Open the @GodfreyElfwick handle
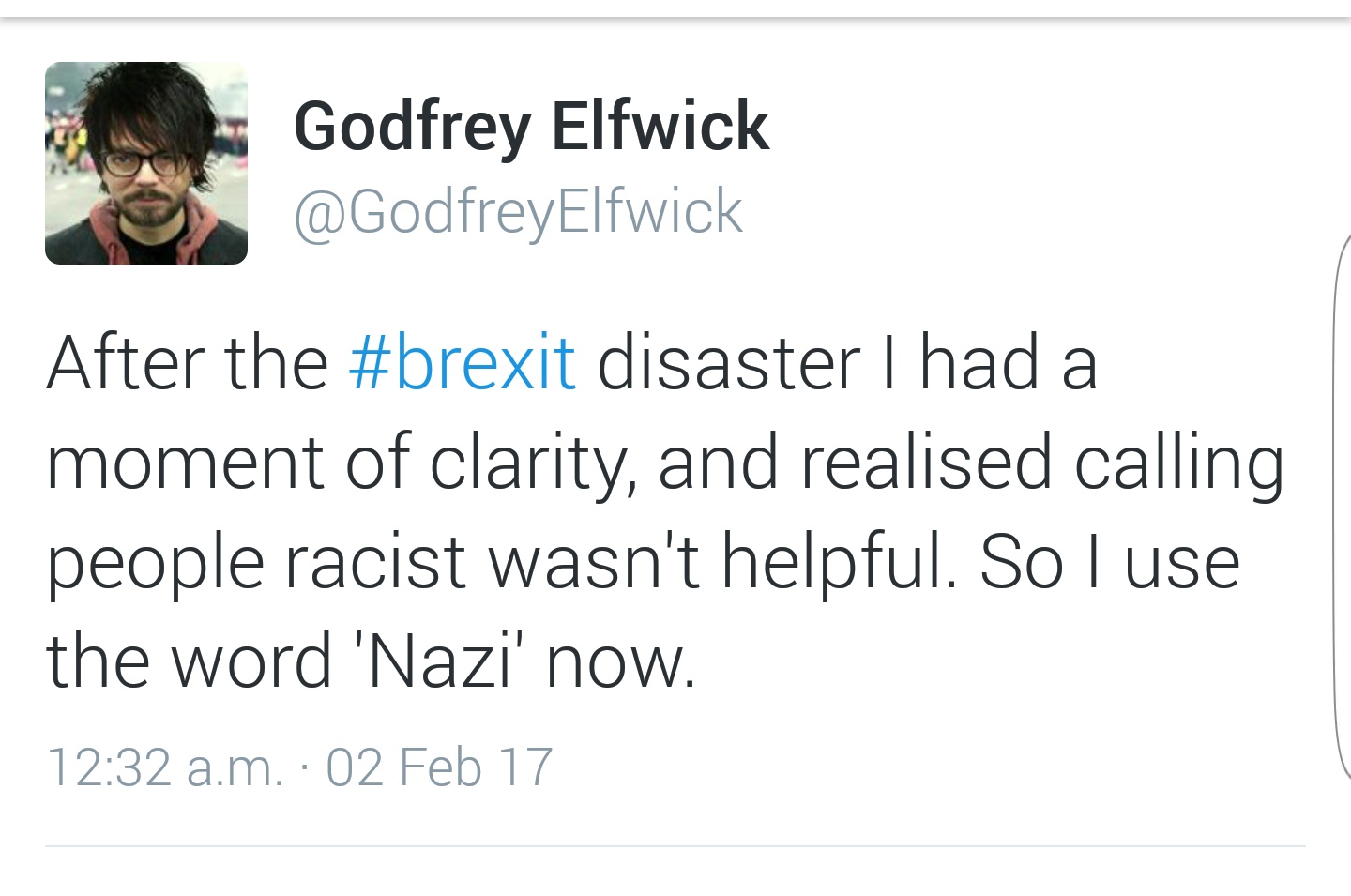Image resolution: width=1351 pixels, height=896 pixels. point(518,213)
